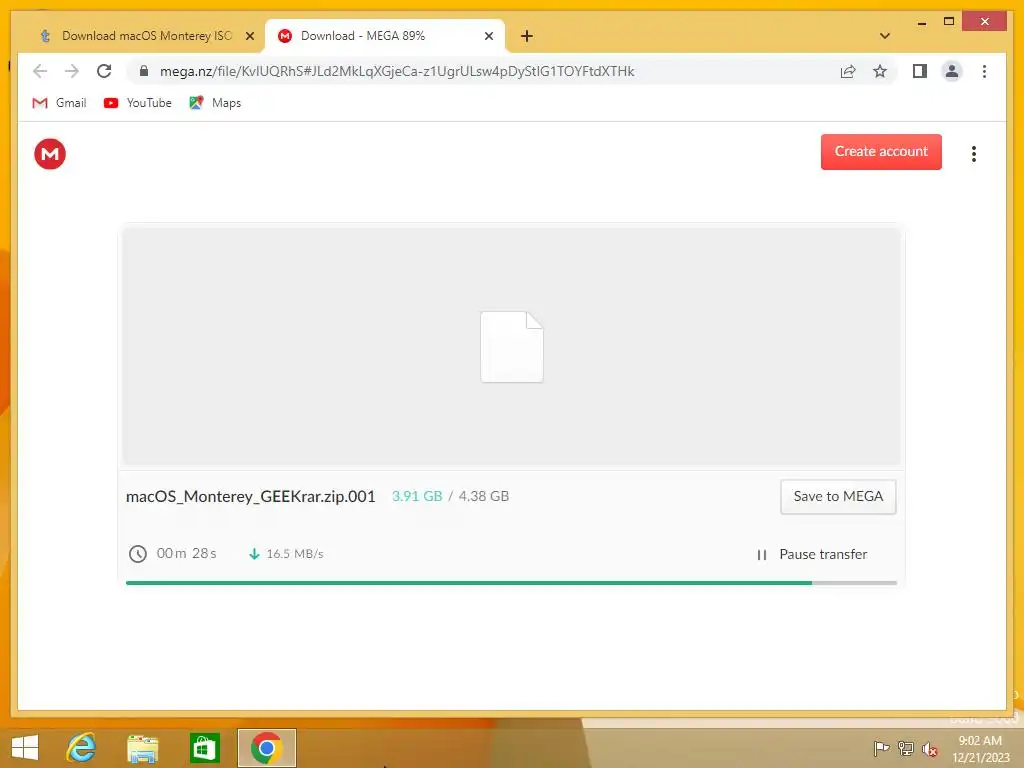
Task: Click the 16.5 MB/s speed text
Action: 295,554
